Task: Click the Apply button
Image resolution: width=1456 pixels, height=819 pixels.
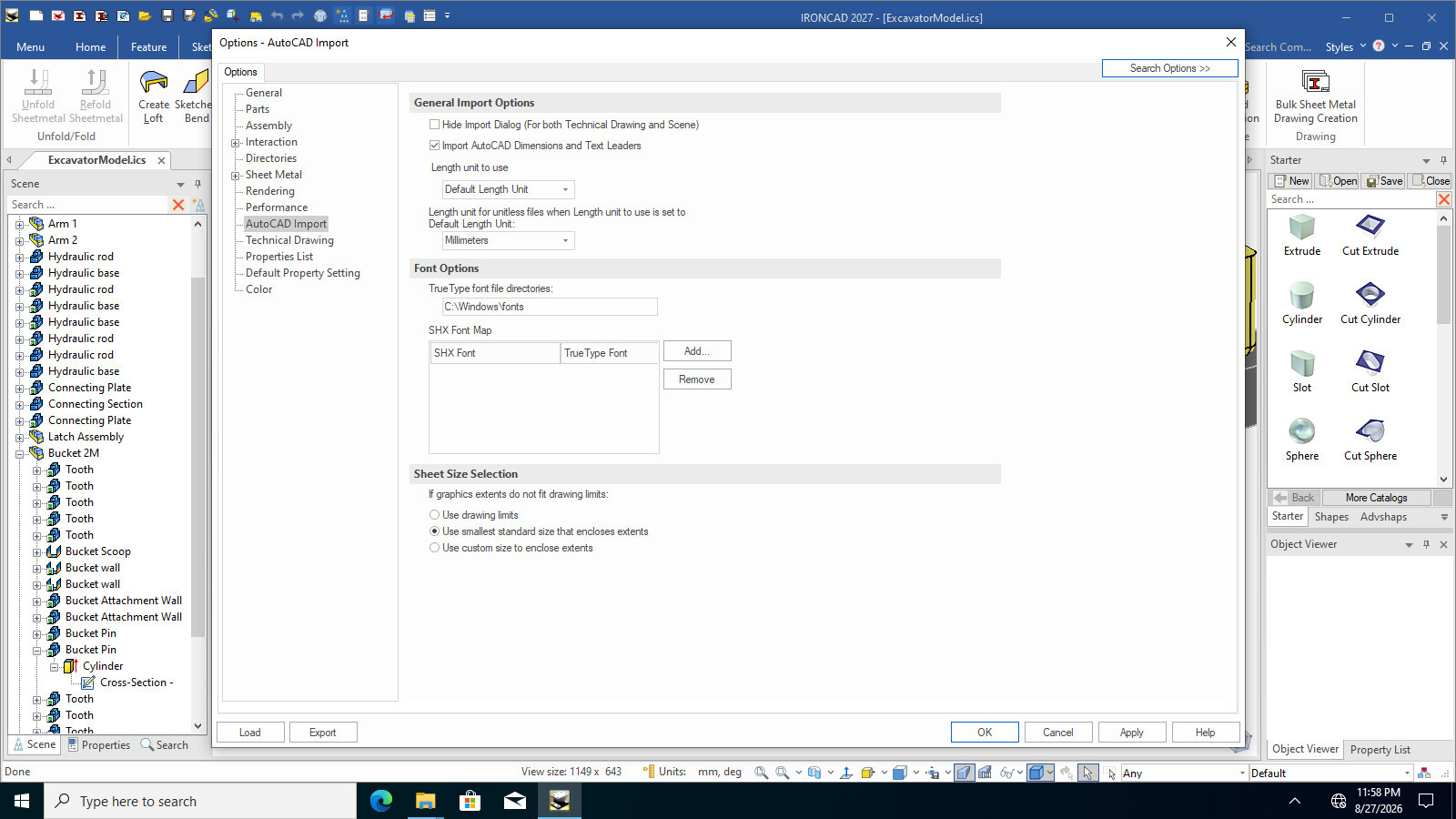Action: pos(1132,733)
